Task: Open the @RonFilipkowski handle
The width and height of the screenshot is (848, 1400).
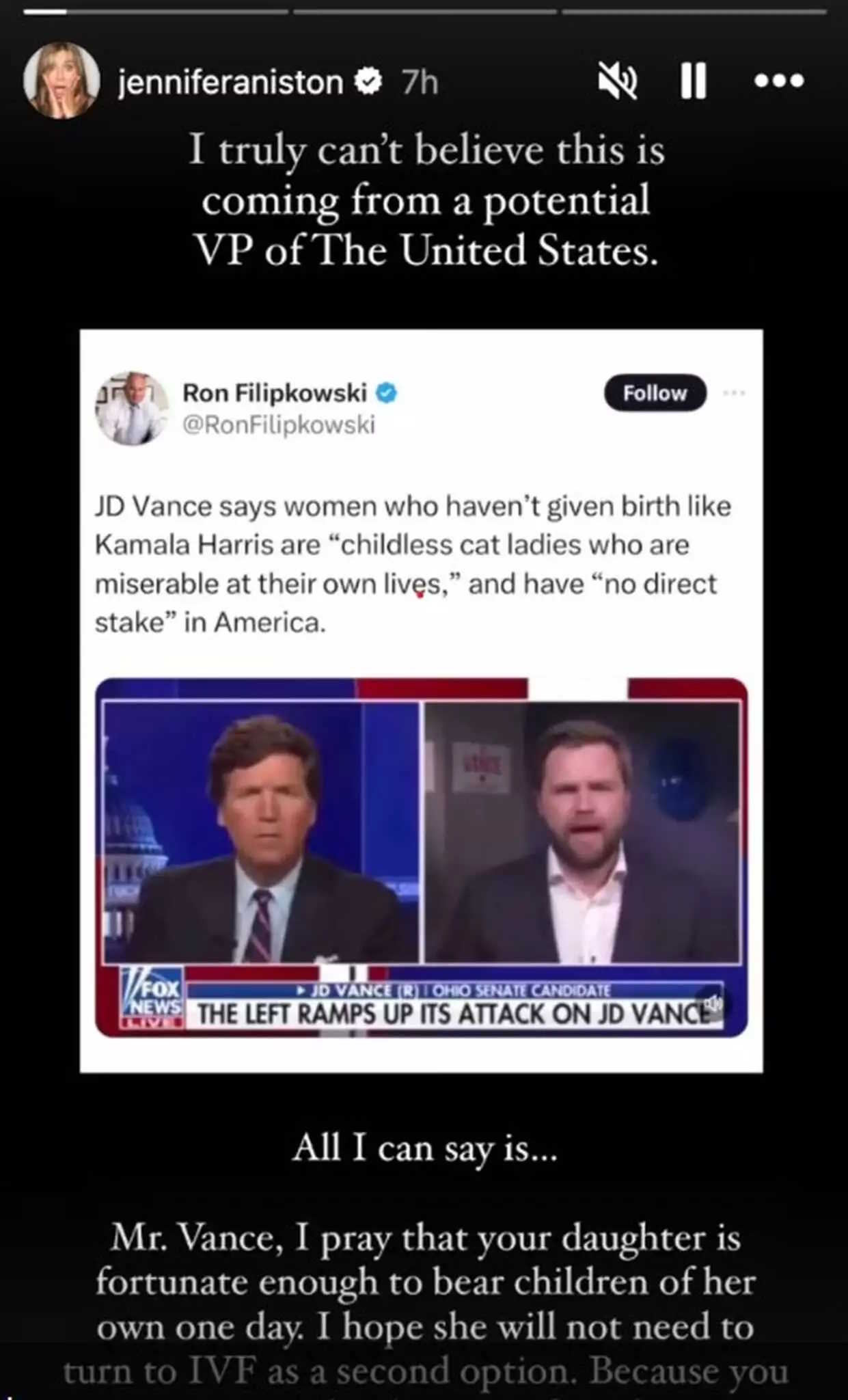Action: pos(279,425)
